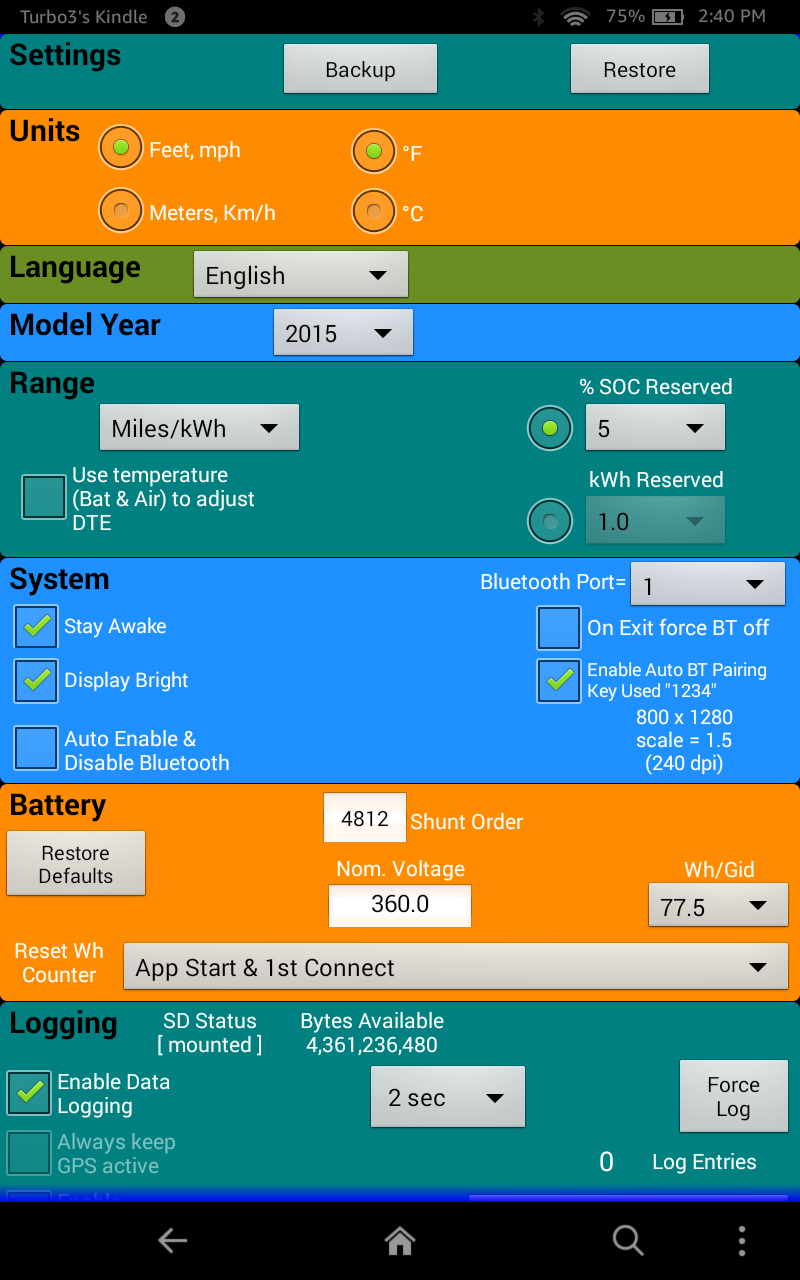Open the three-dot overflow menu

741,1241
